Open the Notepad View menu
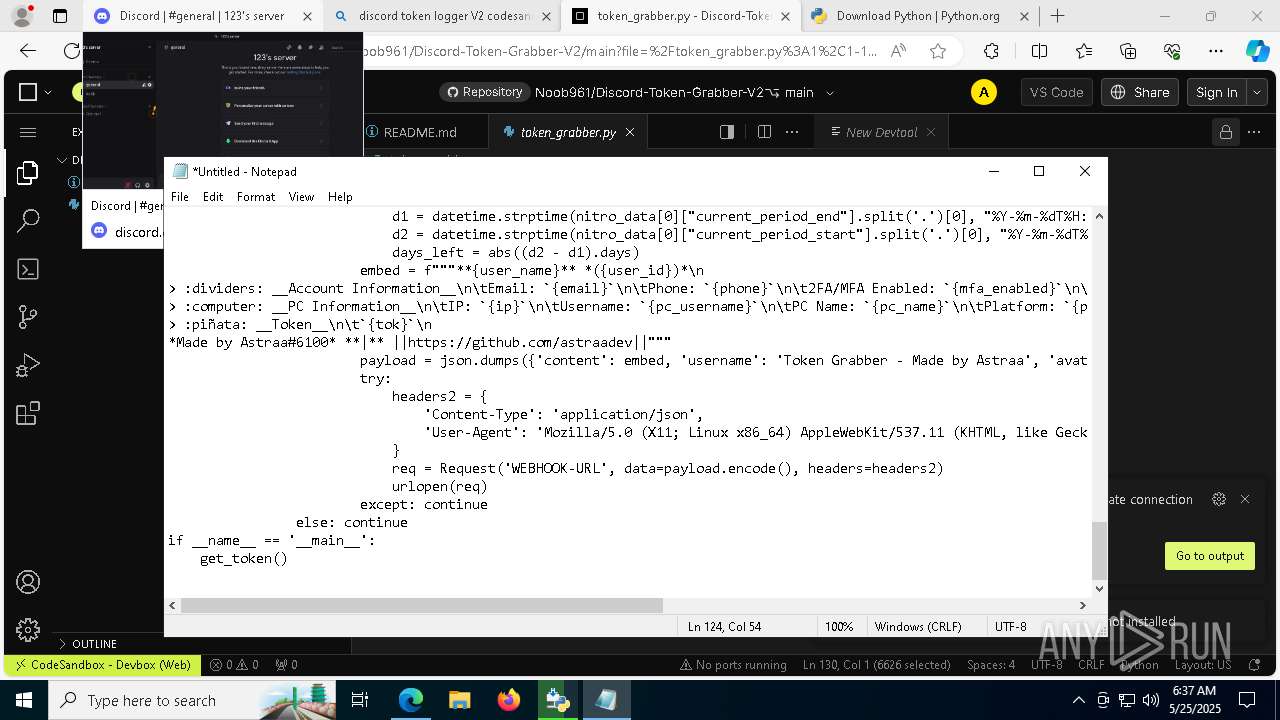Viewport: 1280px width, 720px height. (301, 197)
